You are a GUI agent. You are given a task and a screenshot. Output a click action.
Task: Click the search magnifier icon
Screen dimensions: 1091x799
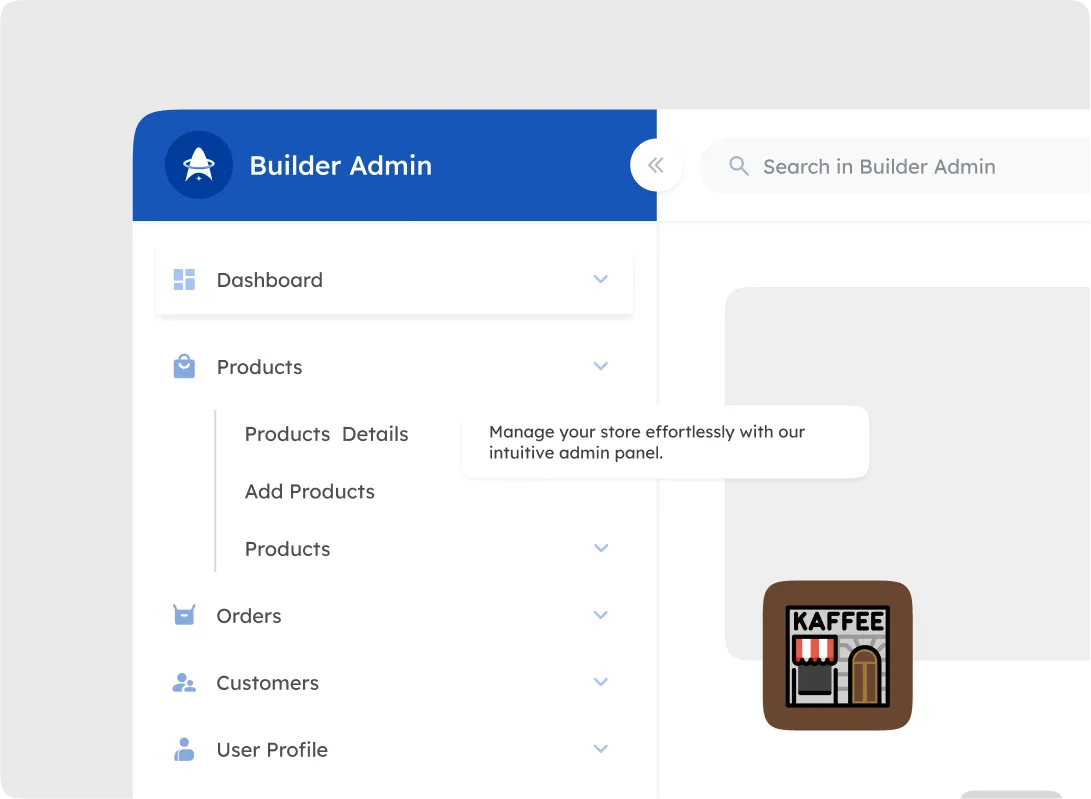(739, 166)
